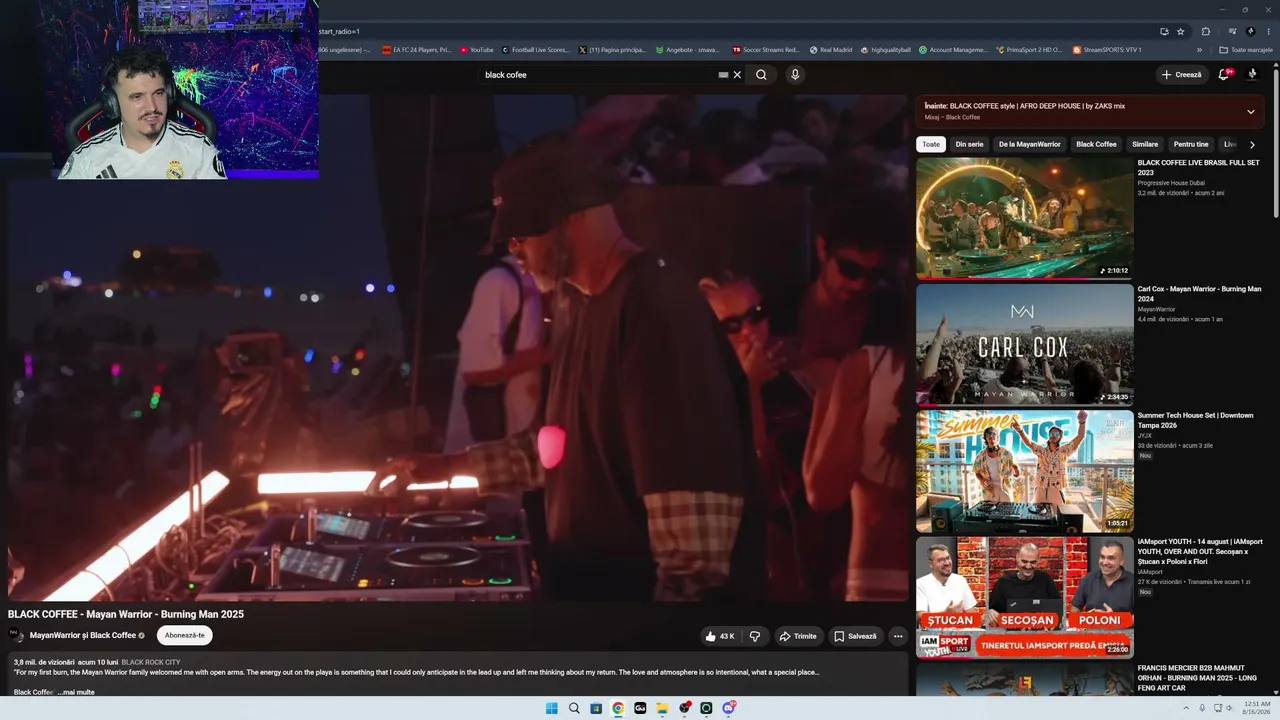This screenshot has height=720, width=1280.
Task: Click the 'Creează' create button
Action: (x=1180, y=75)
